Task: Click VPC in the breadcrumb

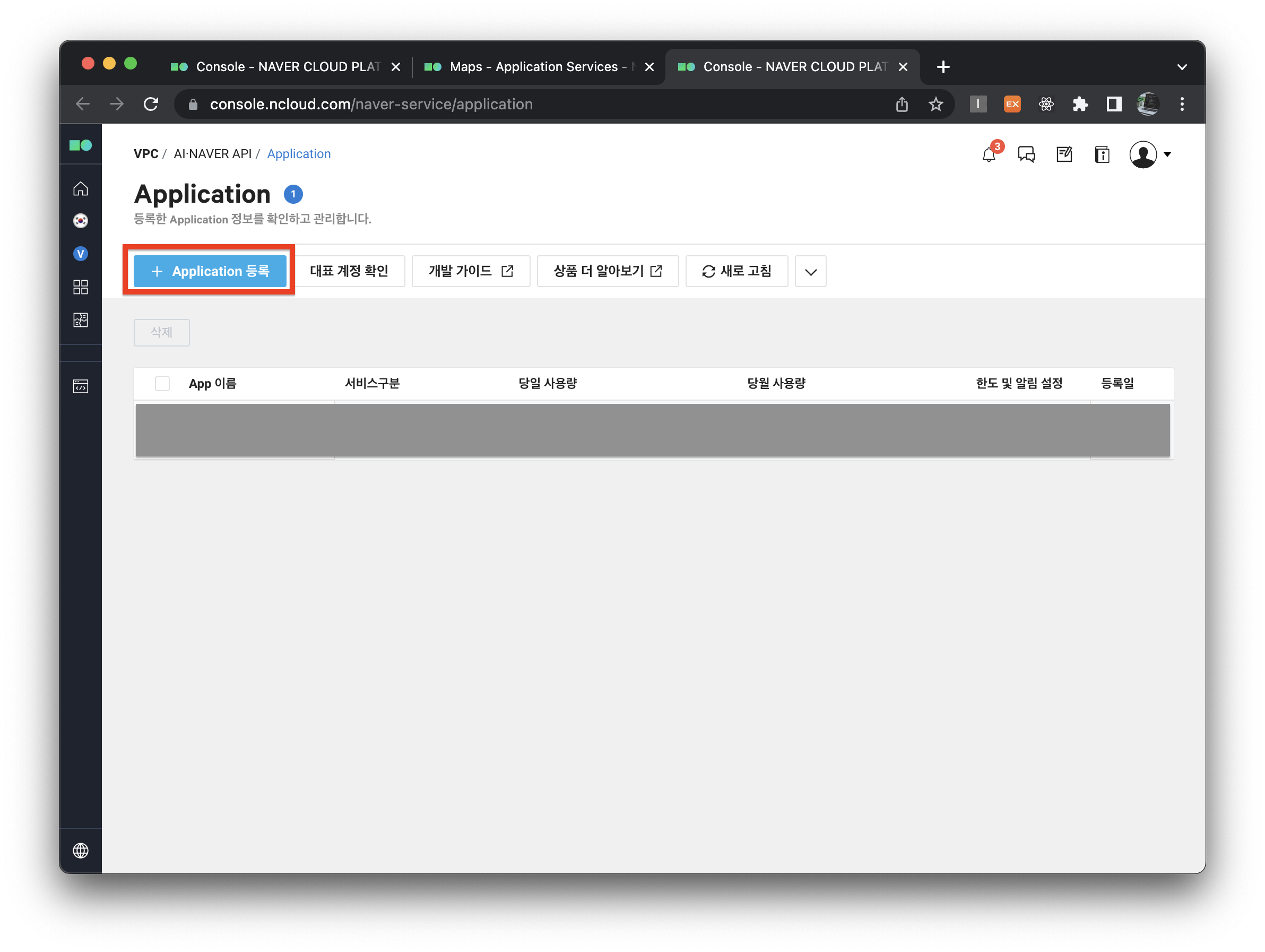Action: point(146,154)
